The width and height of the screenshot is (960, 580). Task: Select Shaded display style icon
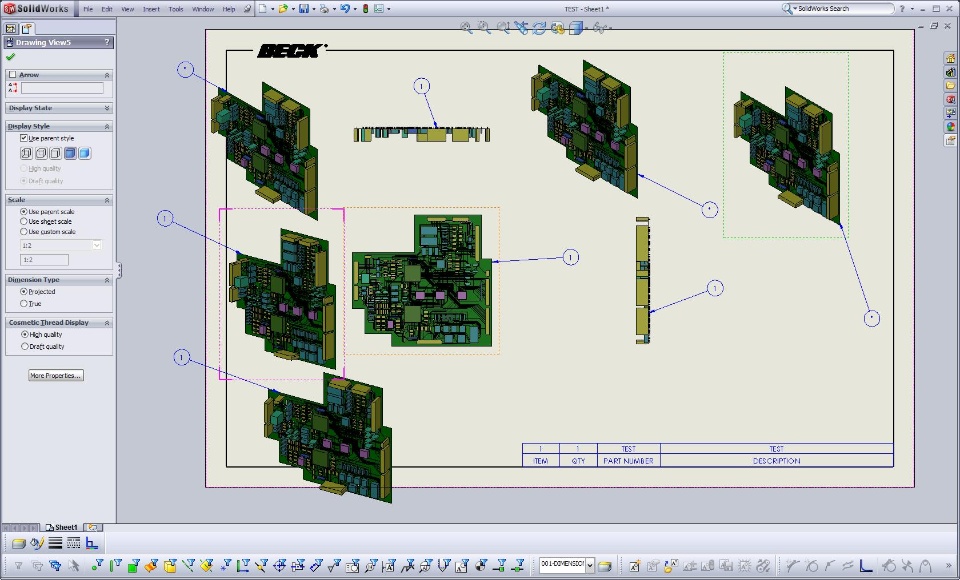click(85, 153)
